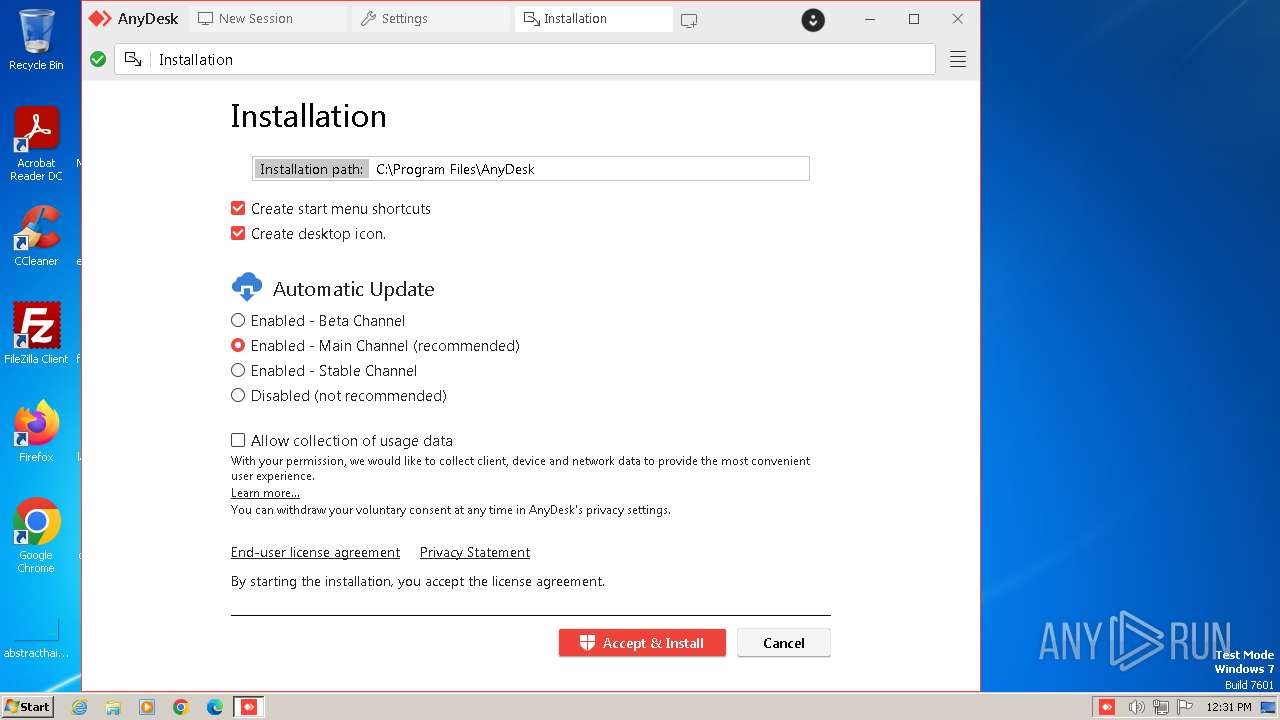The width and height of the screenshot is (1280, 720).
Task: Switch to the Settings tab
Action: tap(430, 19)
